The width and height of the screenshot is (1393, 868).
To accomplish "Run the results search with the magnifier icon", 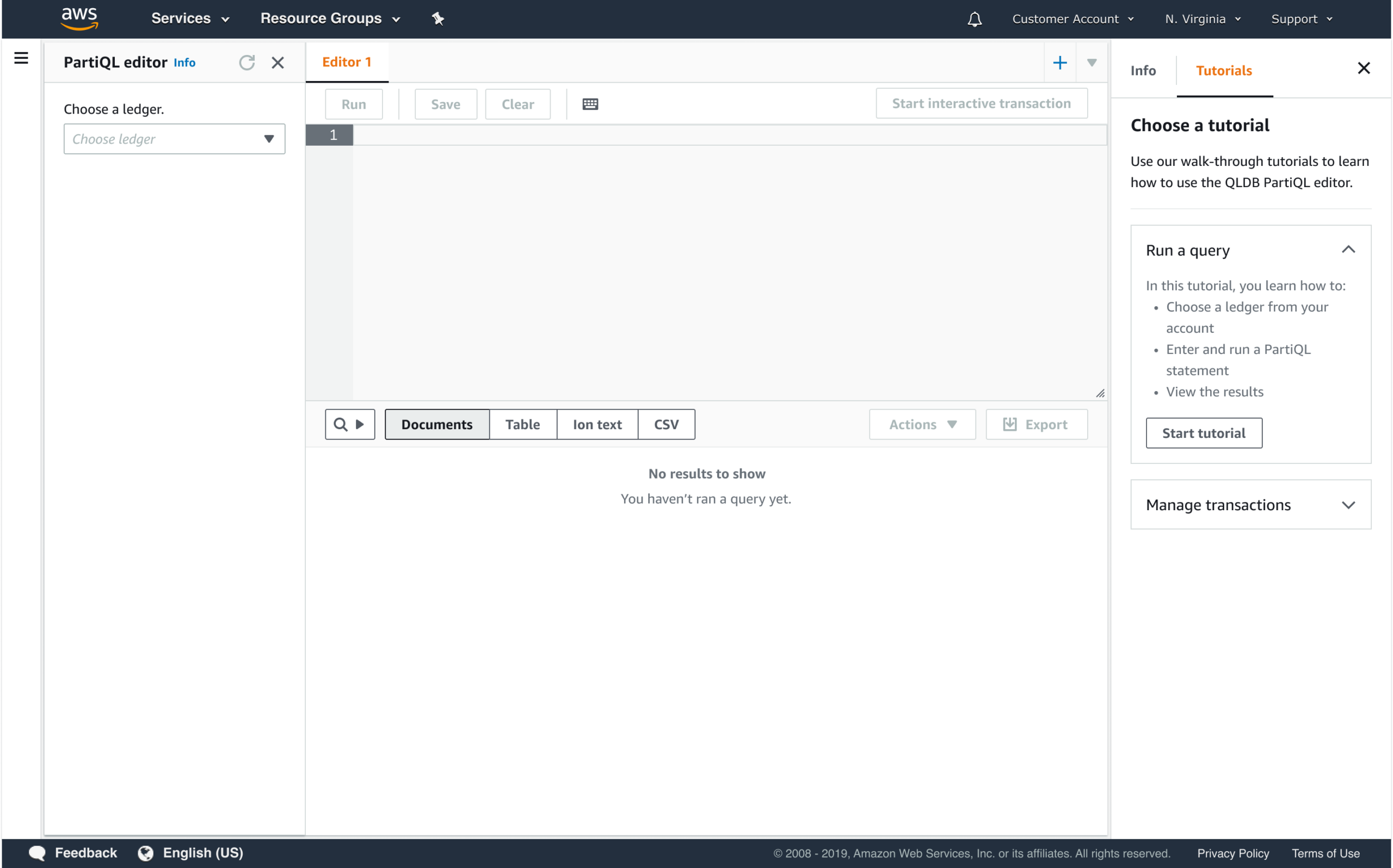I will 341,424.
